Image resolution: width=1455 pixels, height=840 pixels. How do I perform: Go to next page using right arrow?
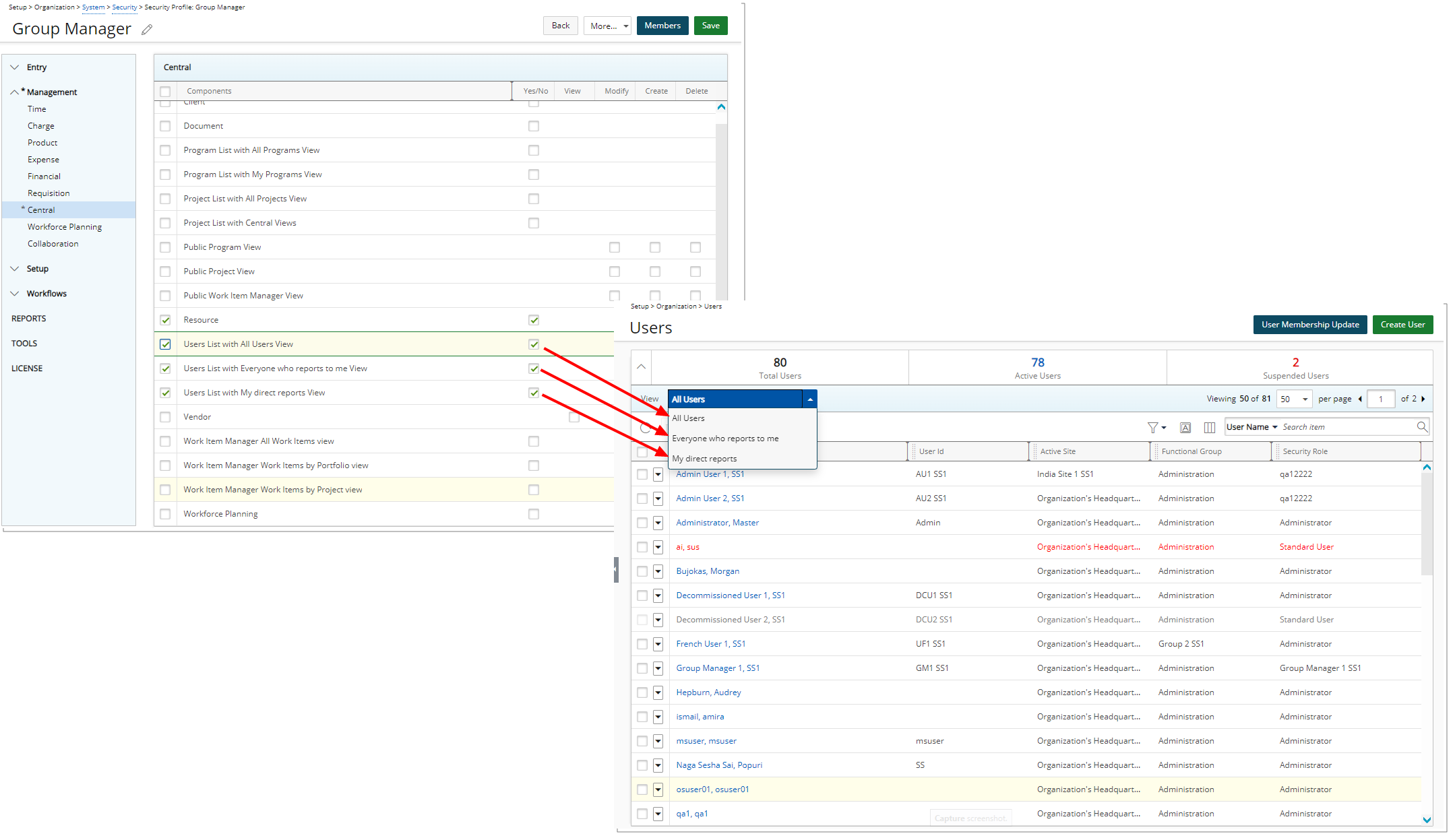tap(1423, 399)
